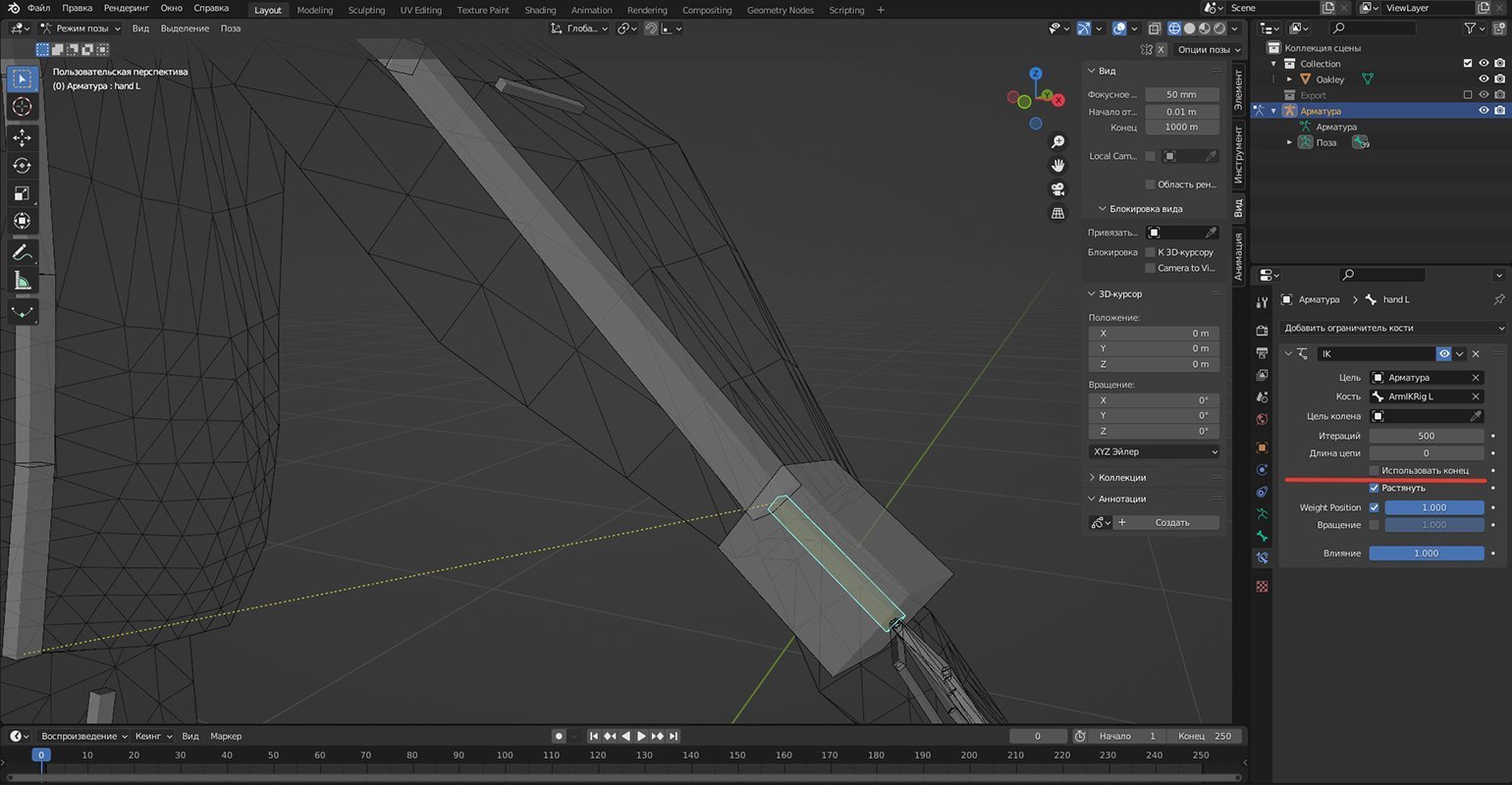Open 'Опции позы' dropdown
This screenshot has height=785, width=1512.
1208,49
